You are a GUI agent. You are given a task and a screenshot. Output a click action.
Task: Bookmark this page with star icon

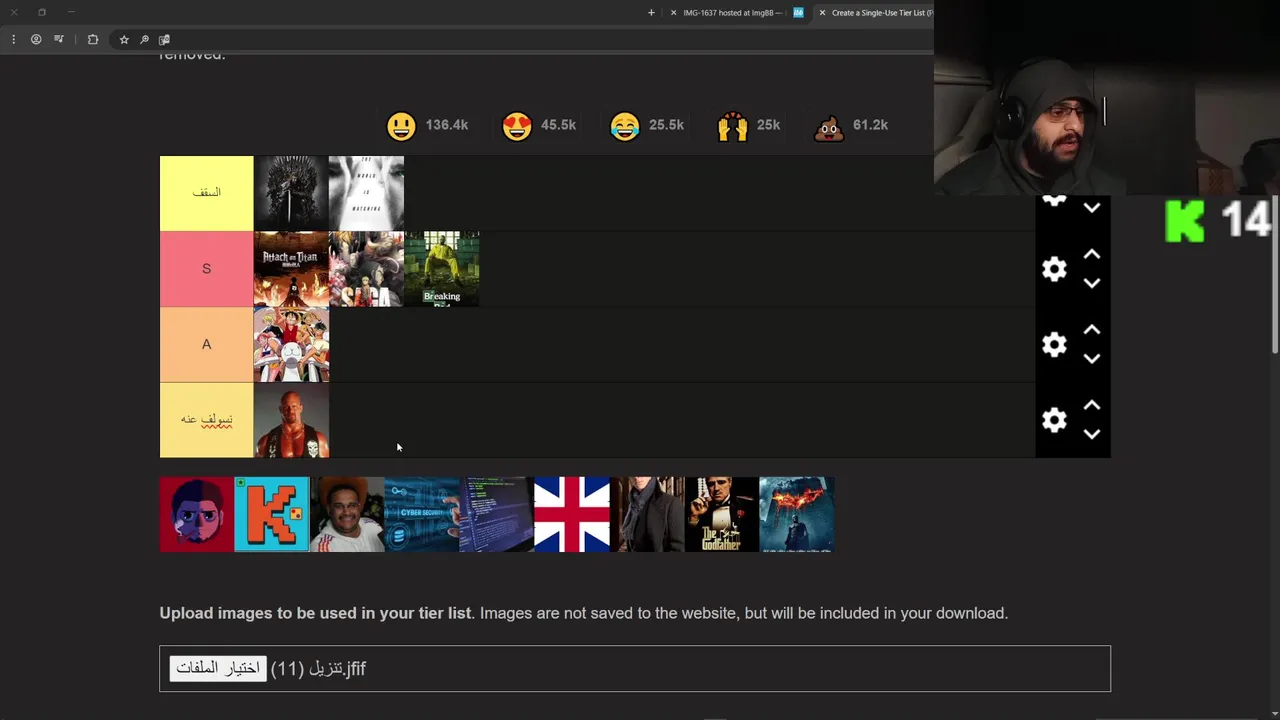[x=124, y=39]
